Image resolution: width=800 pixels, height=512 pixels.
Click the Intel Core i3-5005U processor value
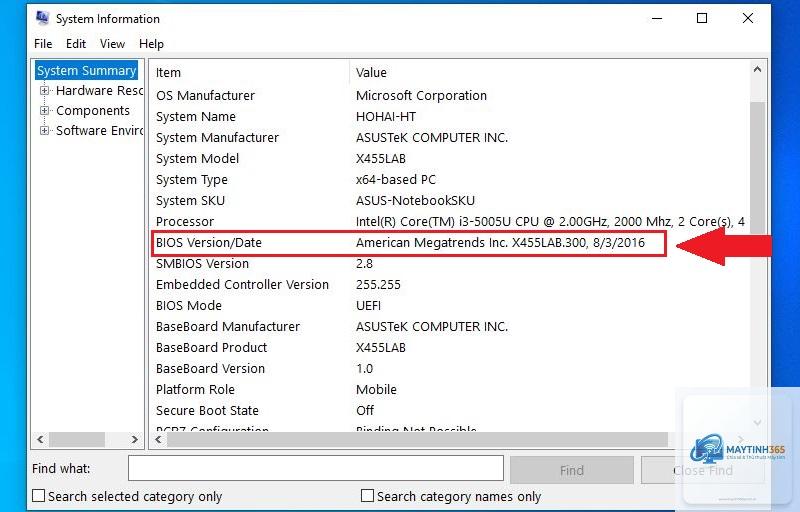[551, 221]
